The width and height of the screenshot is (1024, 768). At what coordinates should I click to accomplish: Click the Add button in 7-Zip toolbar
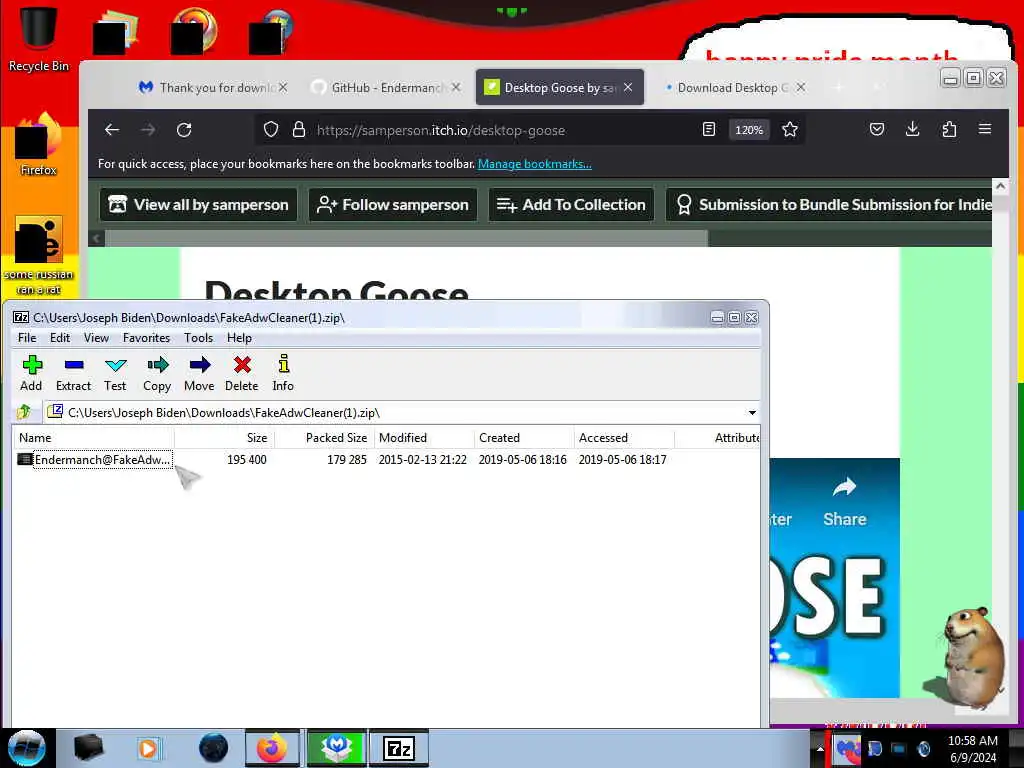(31, 373)
